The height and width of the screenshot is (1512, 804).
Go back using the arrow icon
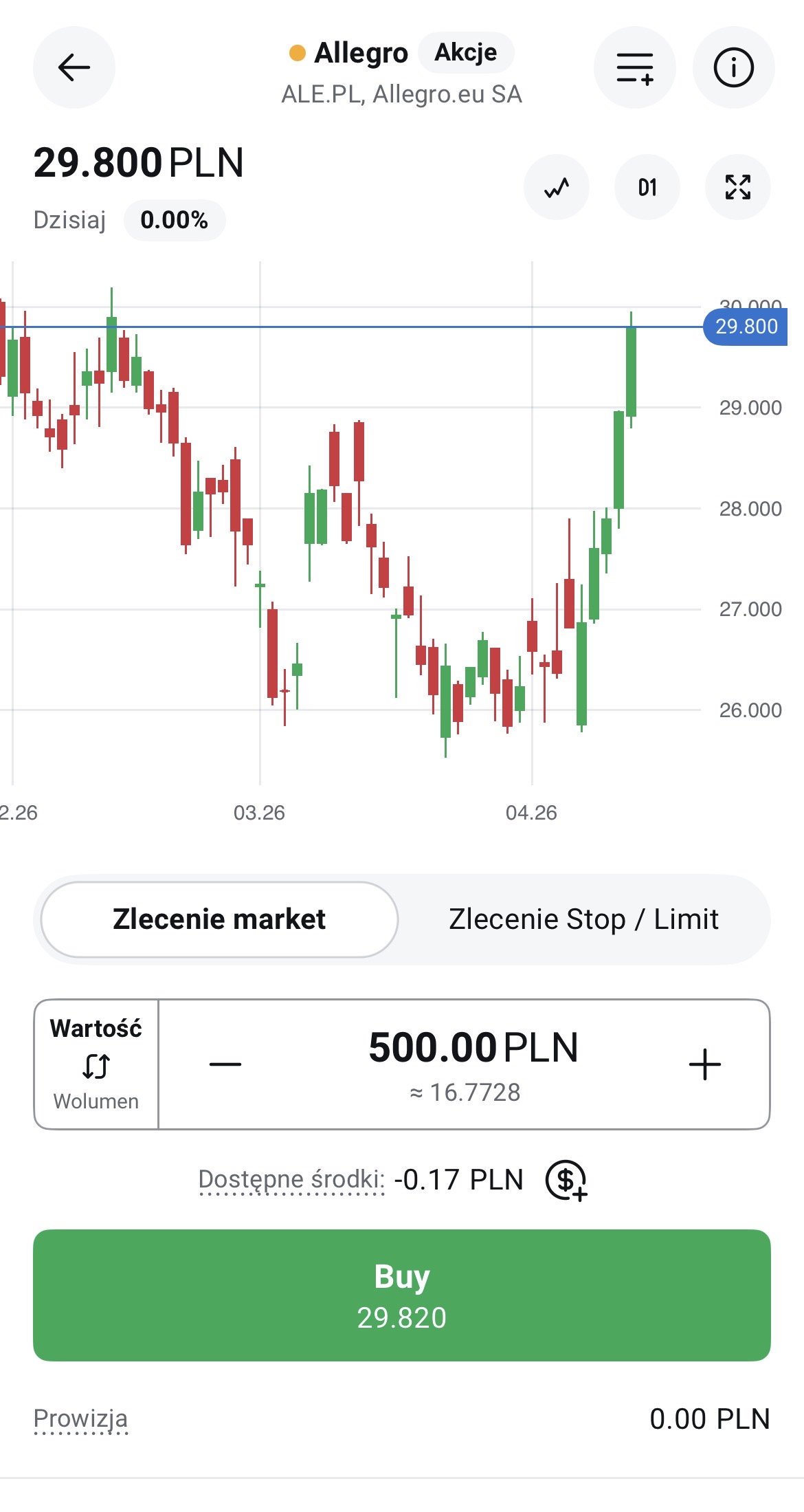click(x=74, y=67)
